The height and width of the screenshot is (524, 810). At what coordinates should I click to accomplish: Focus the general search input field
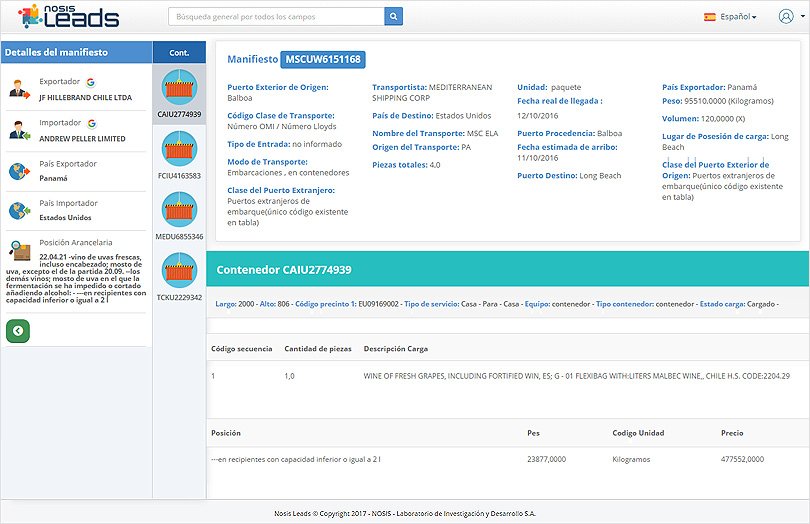click(x=276, y=17)
